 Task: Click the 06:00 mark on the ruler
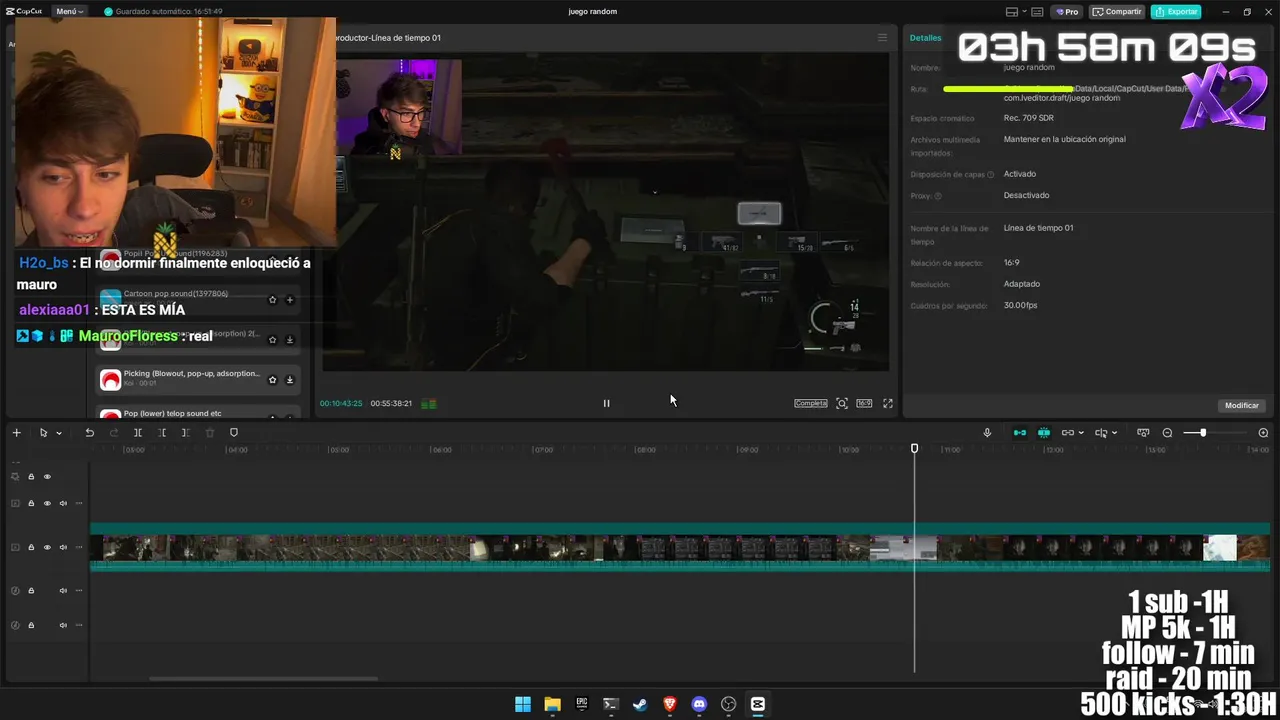(x=441, y=450)
